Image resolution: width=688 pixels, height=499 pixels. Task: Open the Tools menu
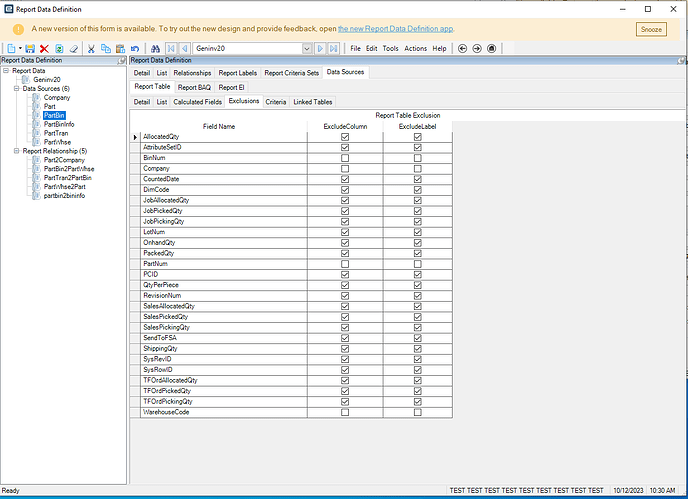[x=390, y=48]
